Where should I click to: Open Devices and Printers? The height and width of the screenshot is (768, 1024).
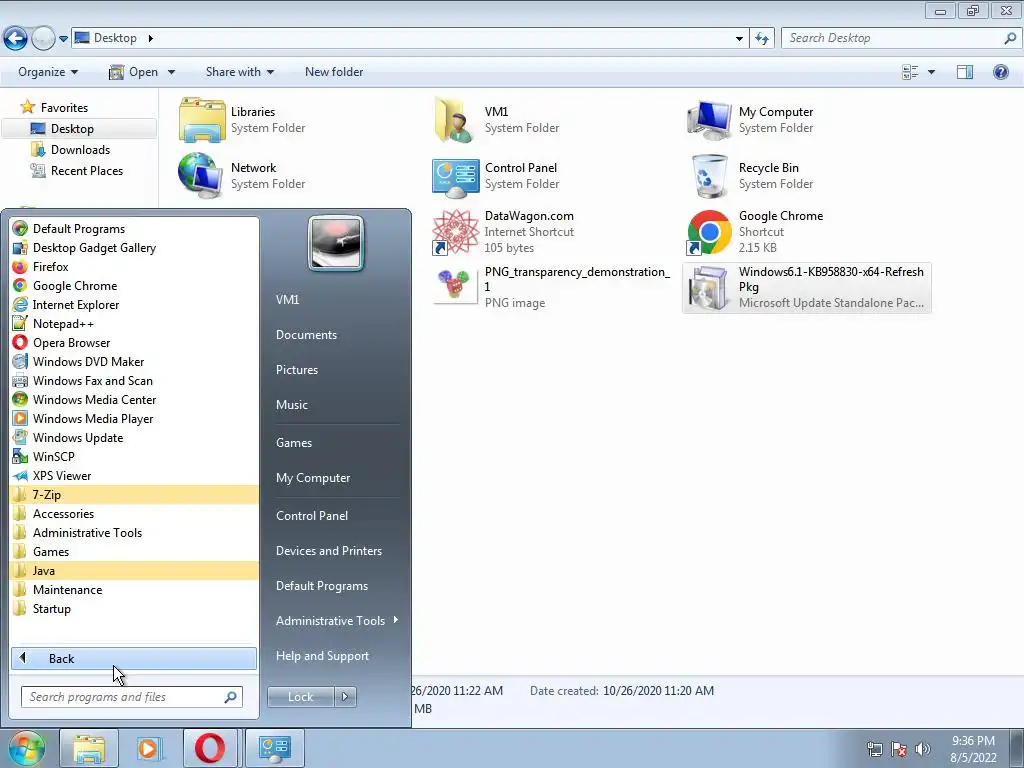tap(328, 551)
